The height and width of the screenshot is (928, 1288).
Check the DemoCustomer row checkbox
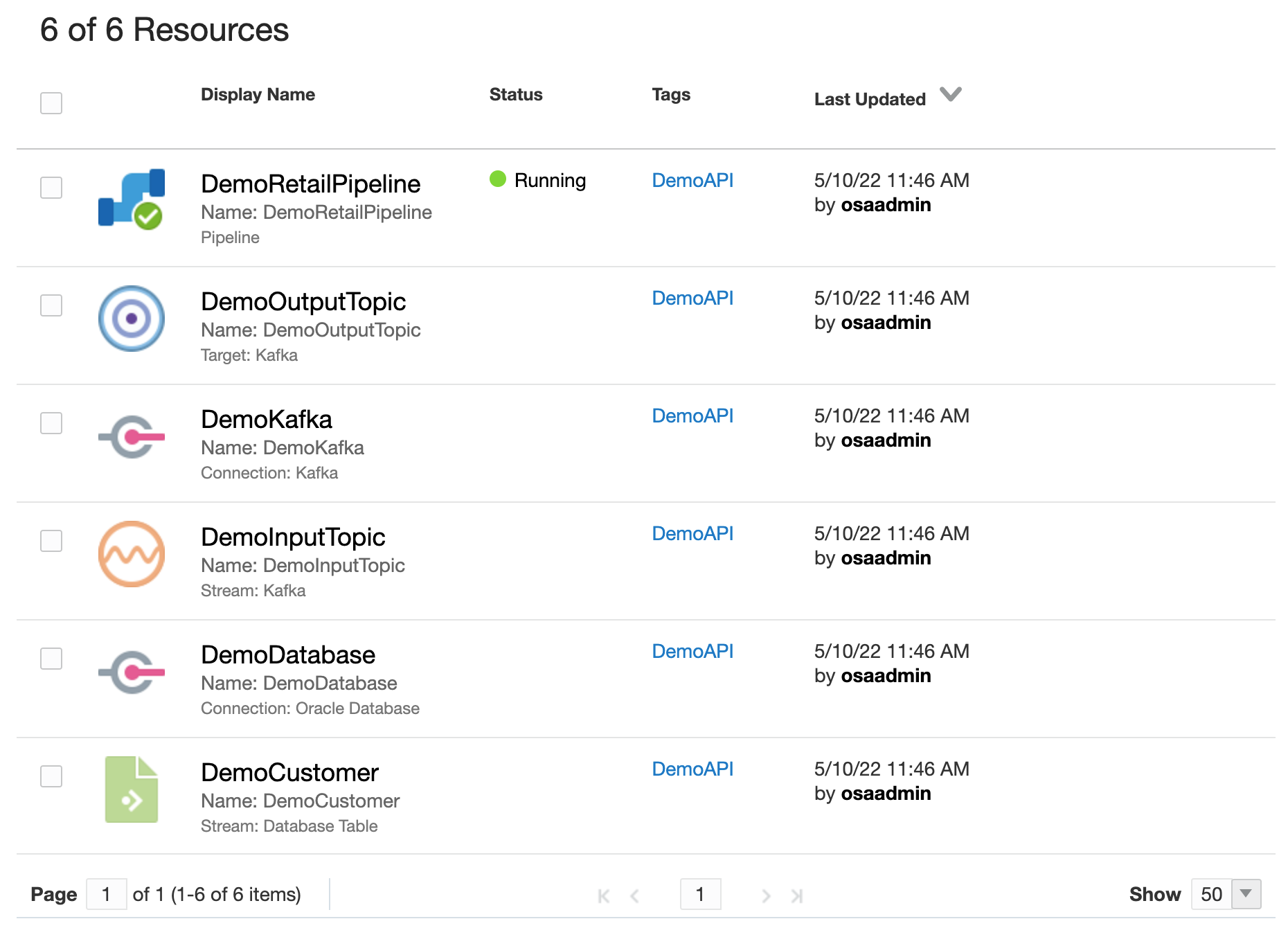click(51, 776)
